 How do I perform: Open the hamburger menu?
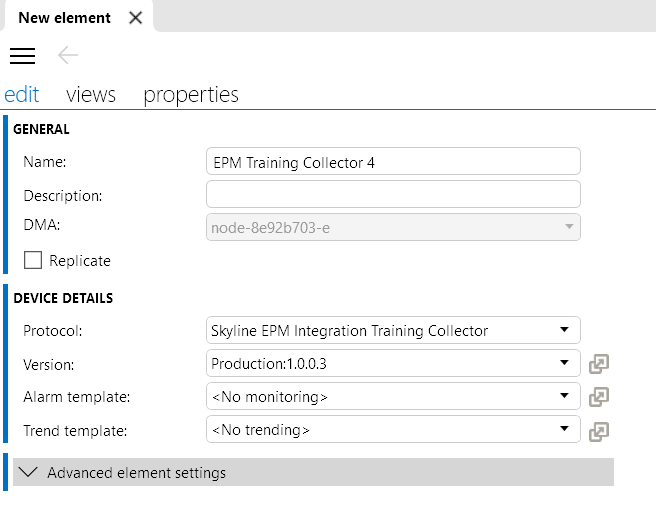(23, 56)
